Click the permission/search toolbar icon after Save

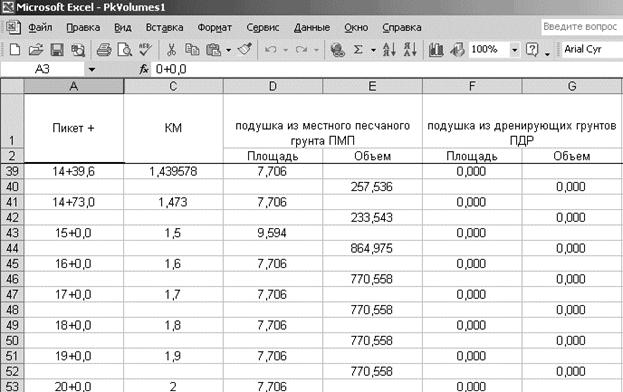pyautogui.click(x=78, y=50)
